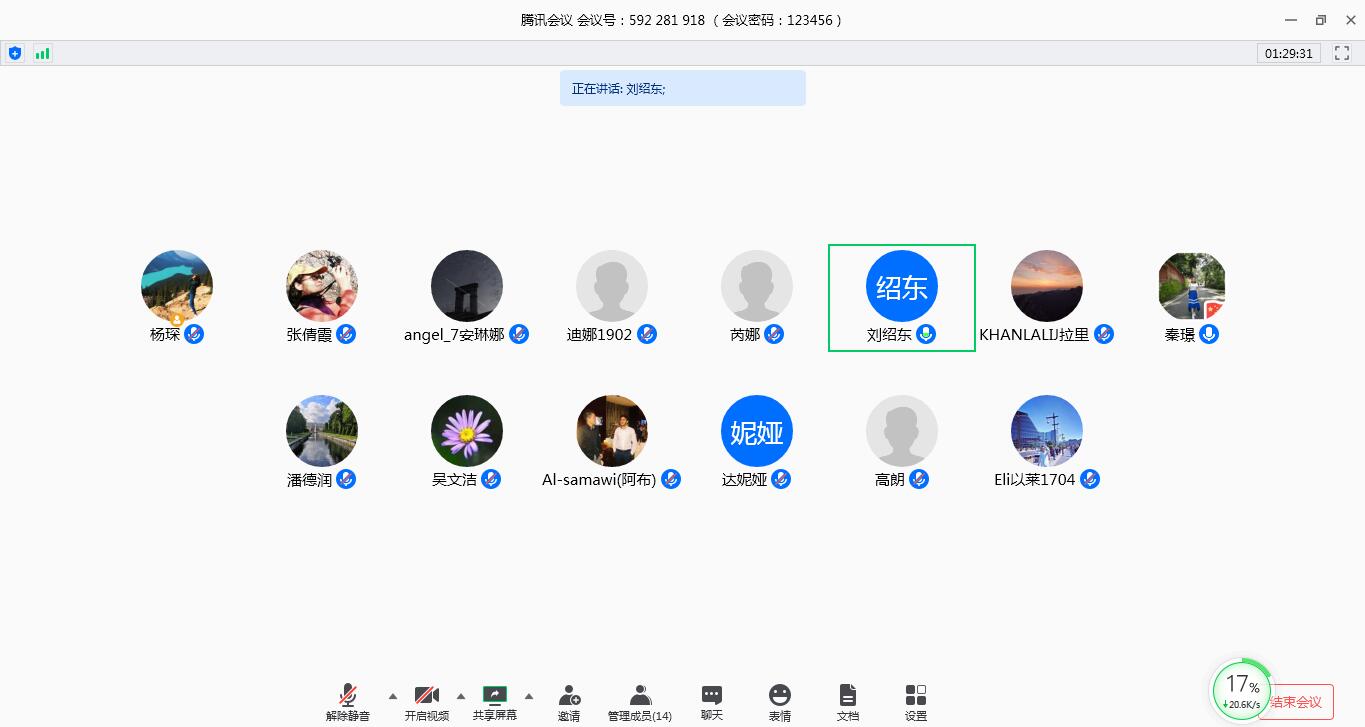Check the green network signal icon

pyautogui.click(x=42, y=53)
